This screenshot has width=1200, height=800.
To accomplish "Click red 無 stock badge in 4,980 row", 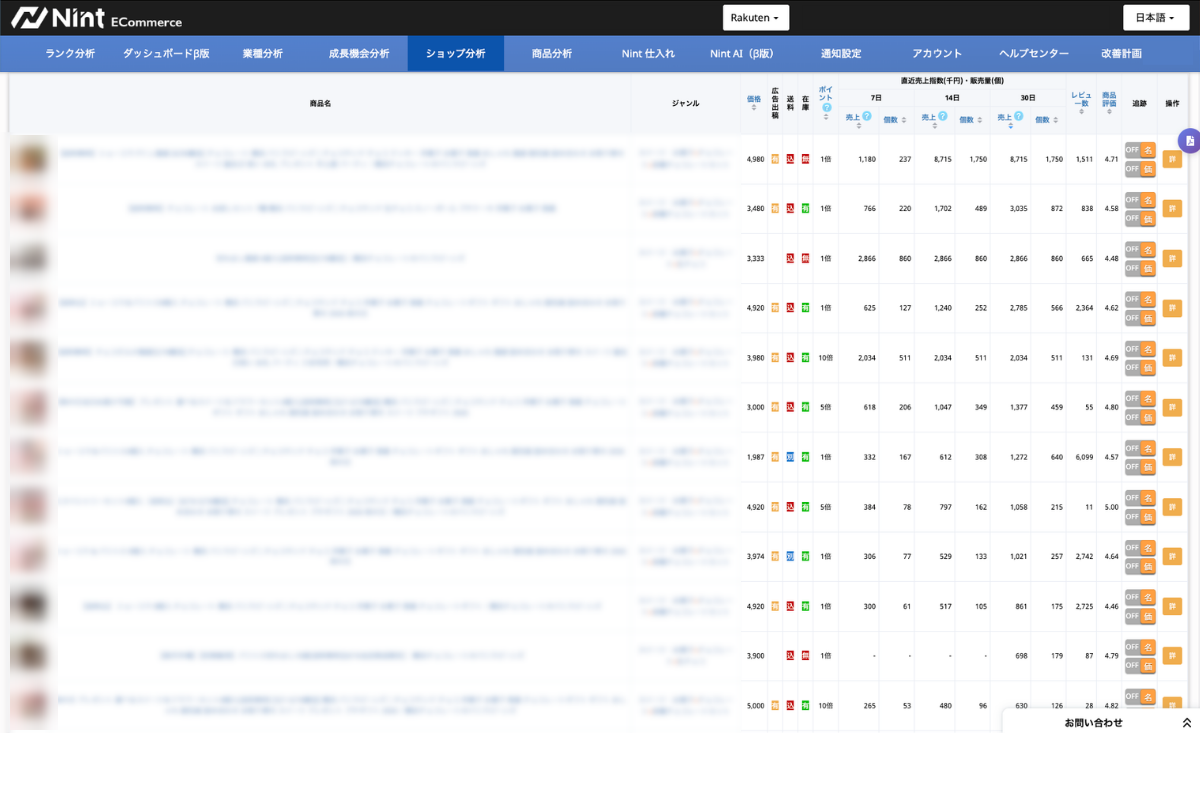I will coord(805,159).
